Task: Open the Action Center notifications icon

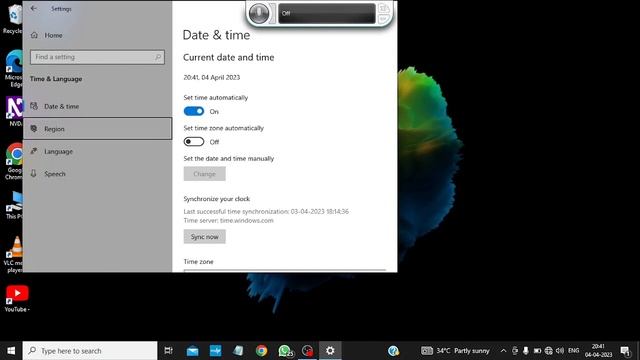Action: (x=625, y=351)
